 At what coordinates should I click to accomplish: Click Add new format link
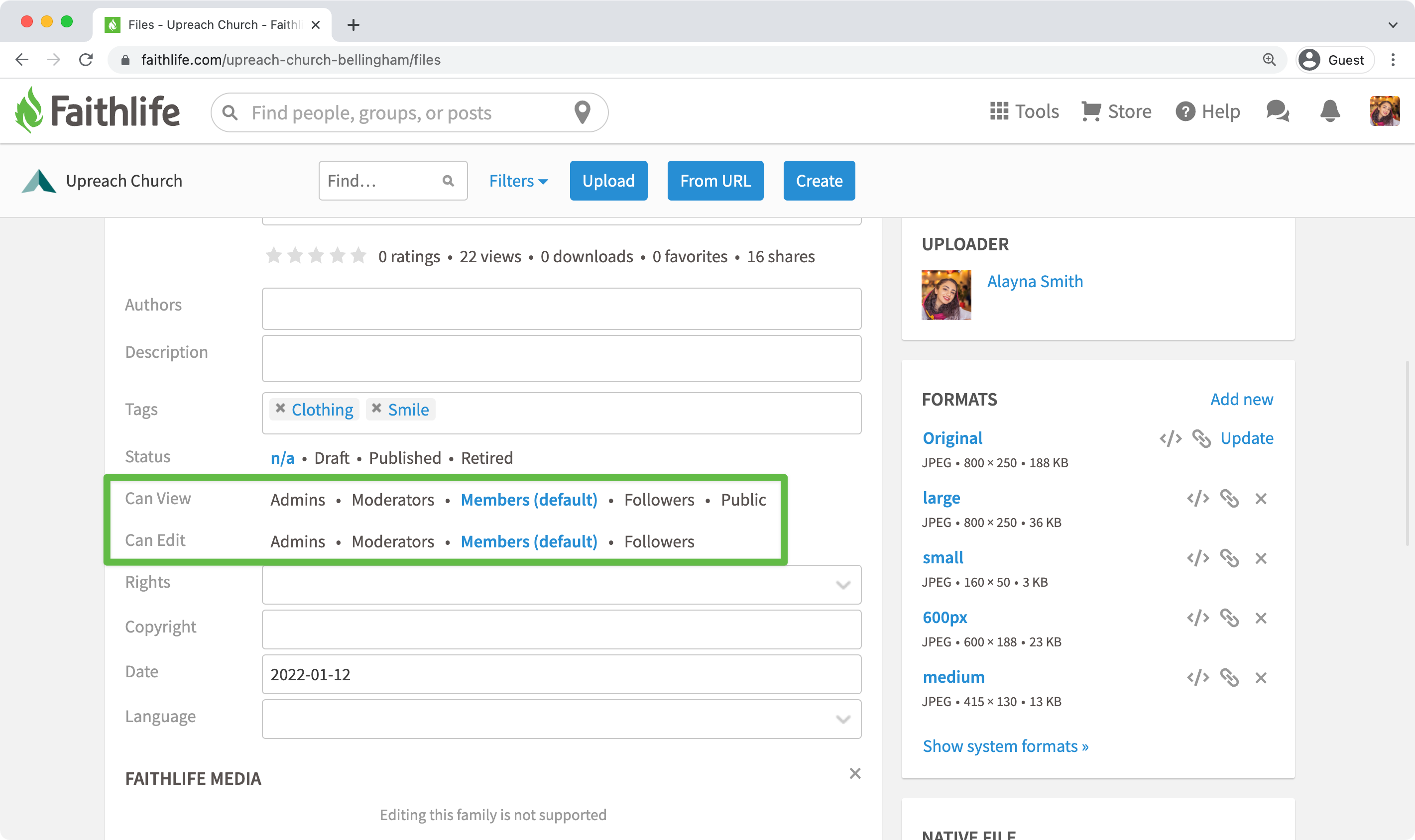tap(1241, 399)
